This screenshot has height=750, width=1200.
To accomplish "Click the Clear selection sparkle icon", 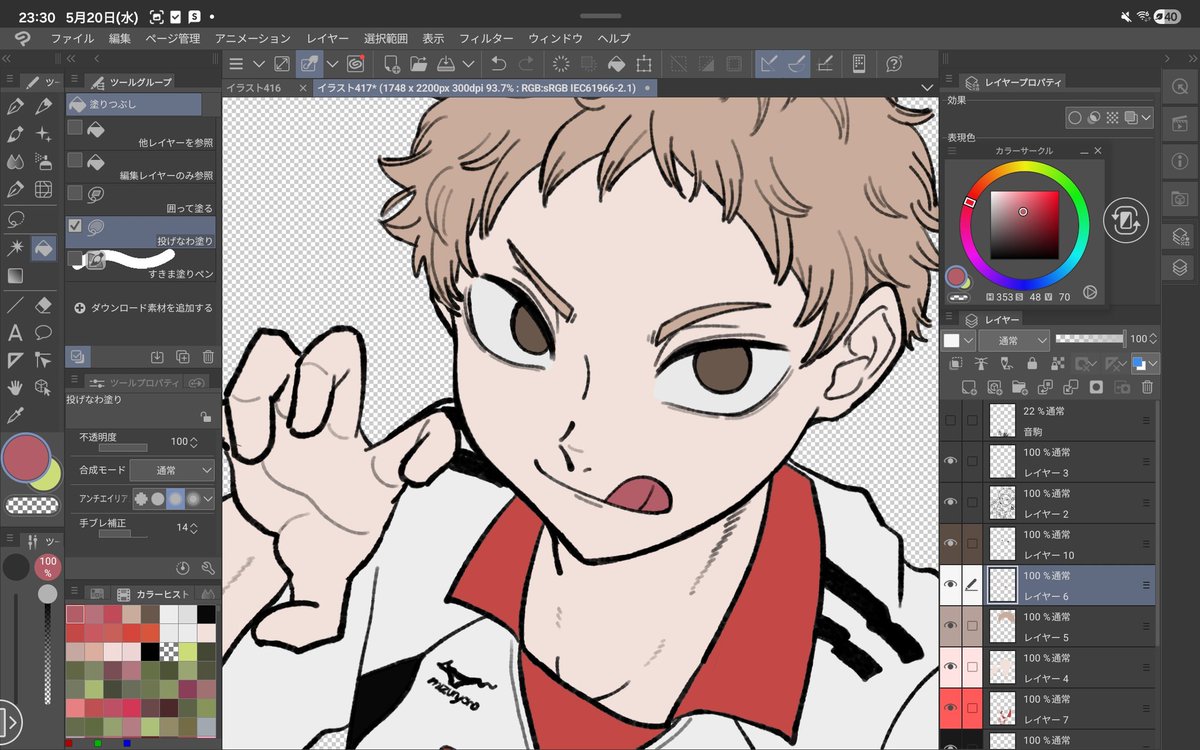I will (x=561, y=64).
